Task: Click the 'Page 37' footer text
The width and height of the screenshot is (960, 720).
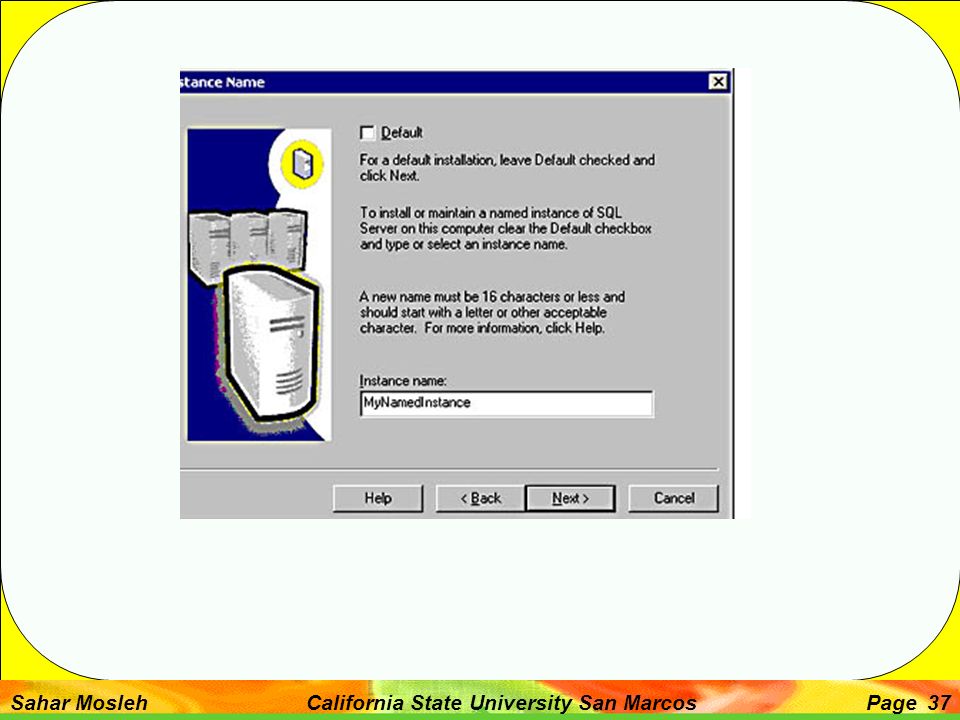Action: point(908,702)
